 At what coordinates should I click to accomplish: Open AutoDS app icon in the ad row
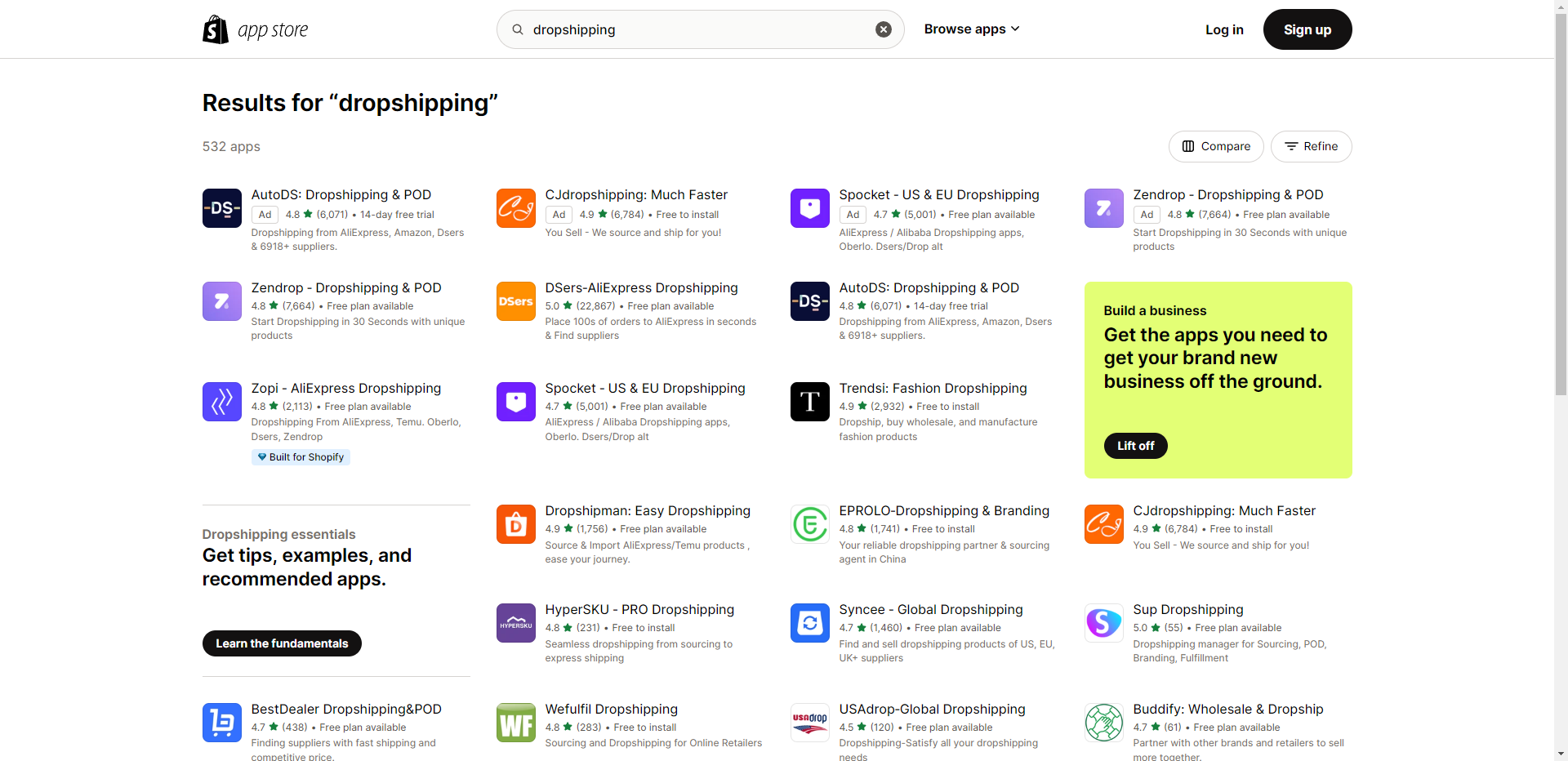pyautogui.click(x=222, y=208)
